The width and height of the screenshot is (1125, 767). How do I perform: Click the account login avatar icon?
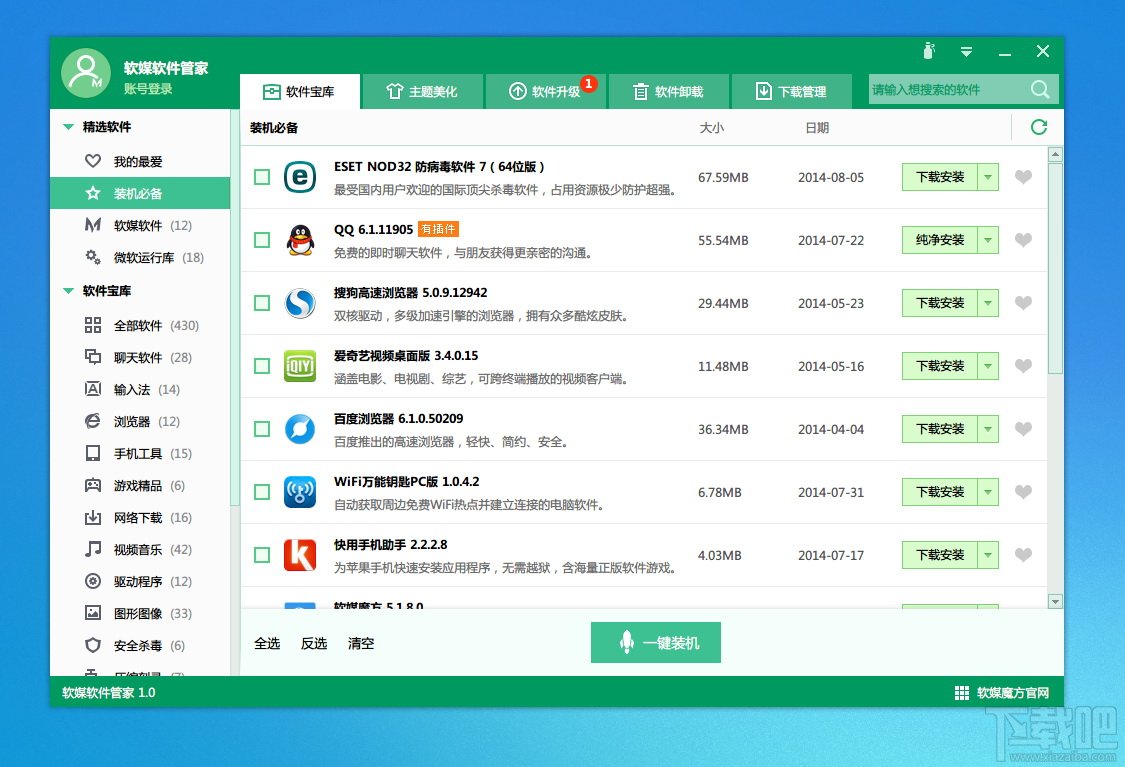(x=85, y=73)
